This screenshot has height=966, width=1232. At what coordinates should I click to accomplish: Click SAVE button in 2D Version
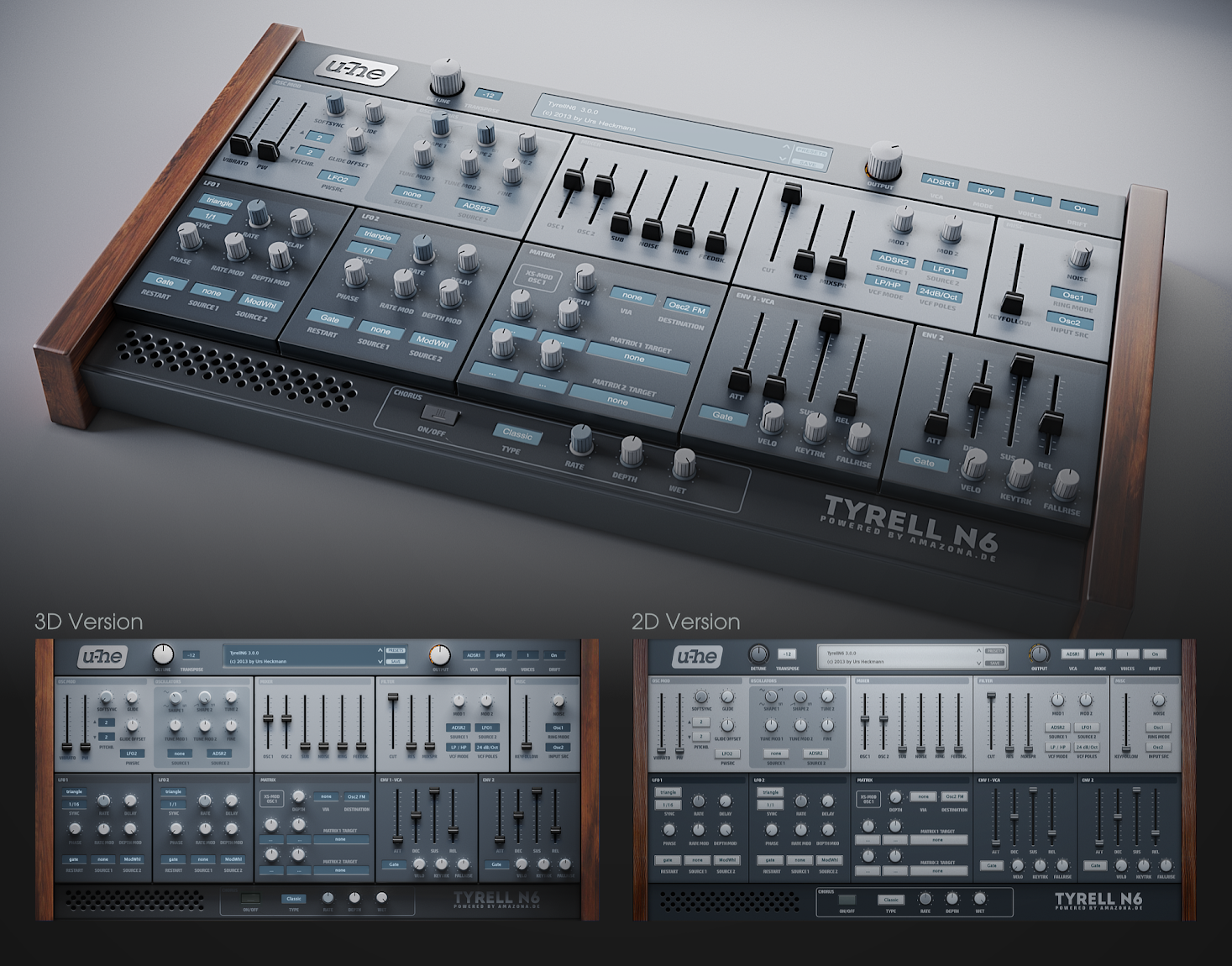tap(994, 664)
